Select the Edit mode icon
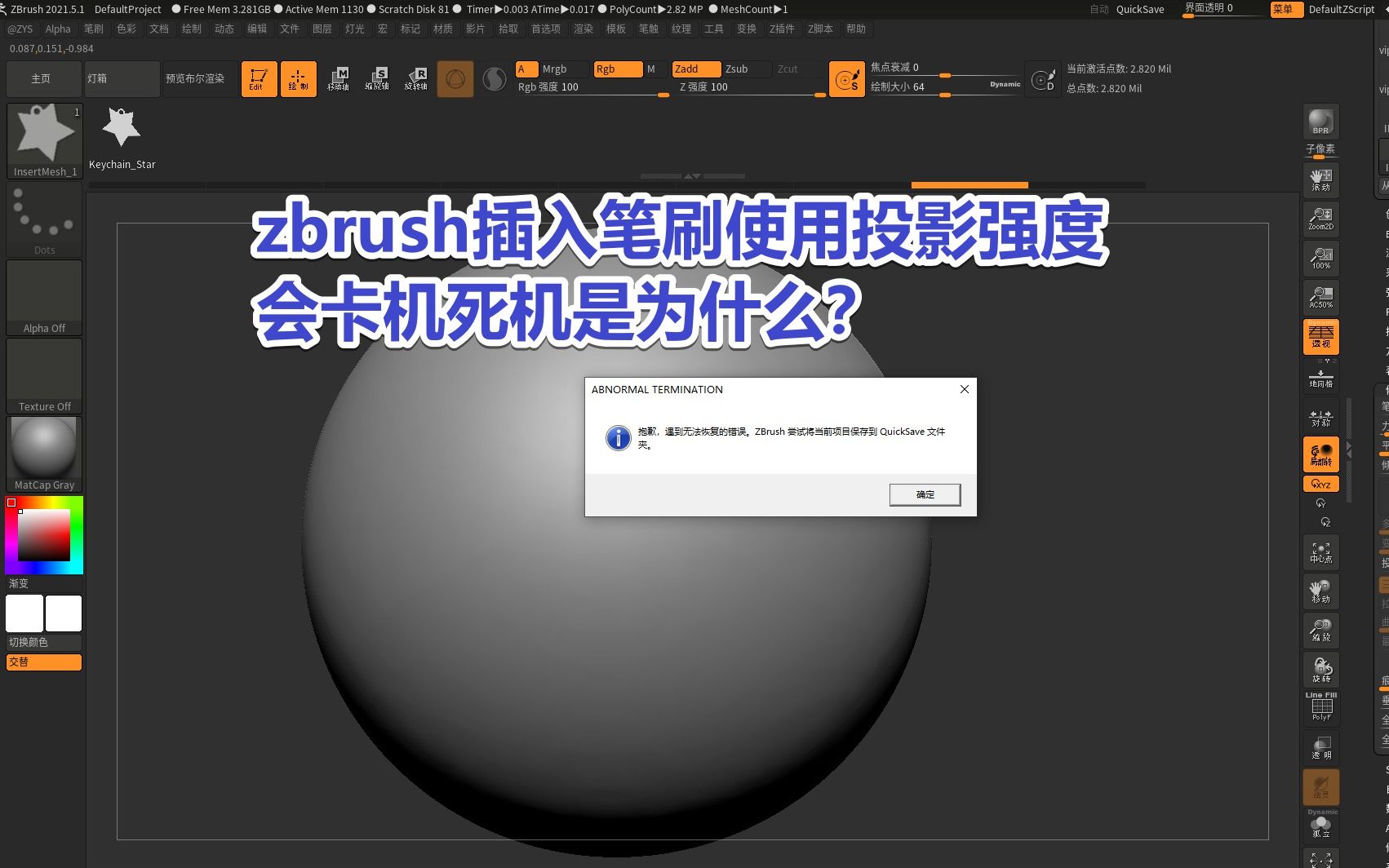The width and height of the screenshot is (1389, 868). point(259,78)
